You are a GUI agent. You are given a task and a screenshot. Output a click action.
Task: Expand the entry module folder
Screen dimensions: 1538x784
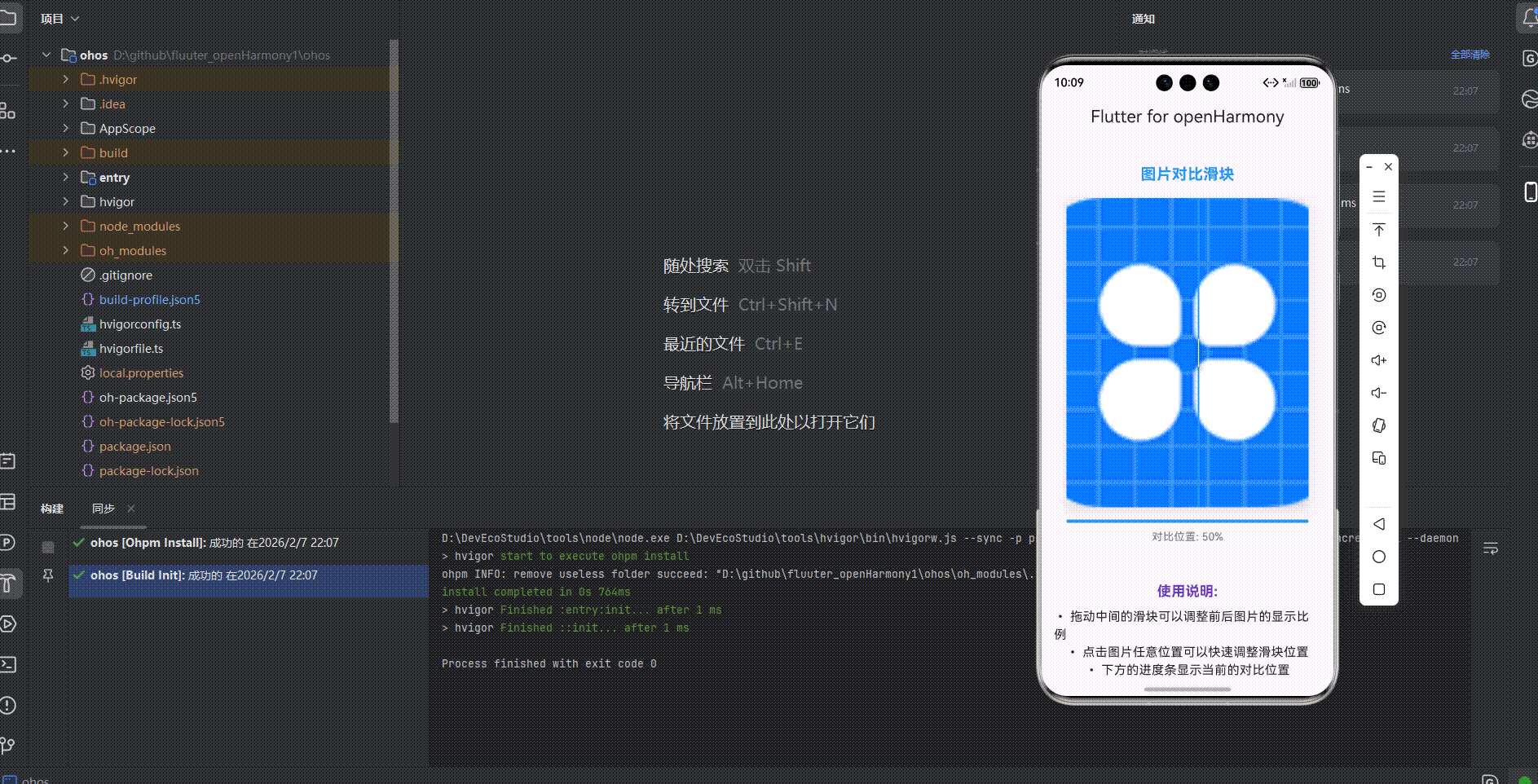pyautogui.click(x=66, y=177)
